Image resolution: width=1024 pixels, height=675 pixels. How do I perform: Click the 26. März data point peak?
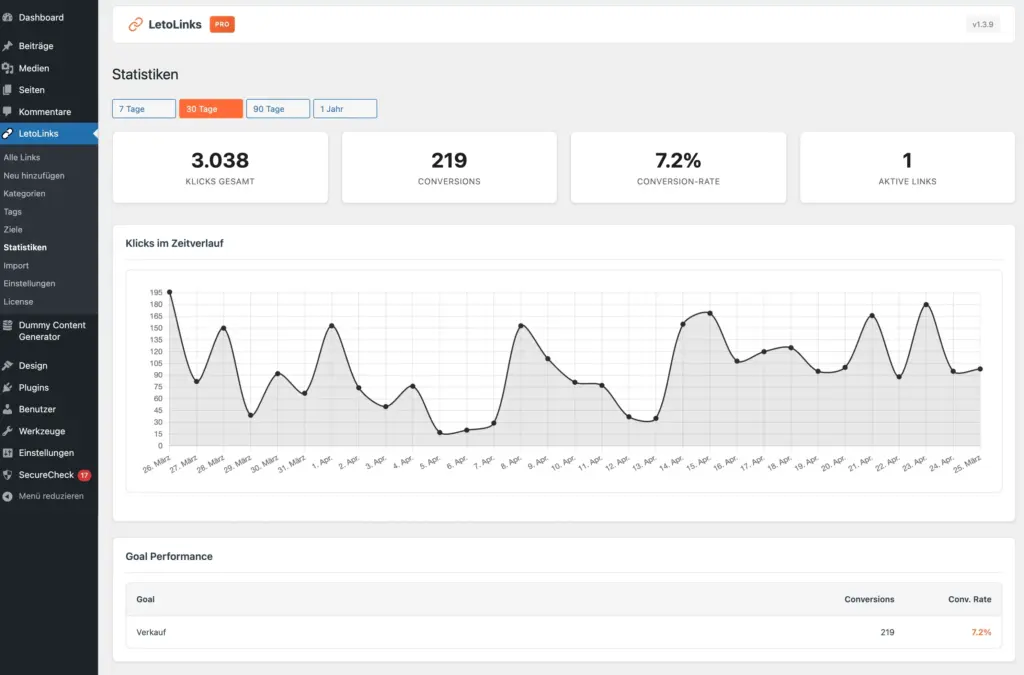pos(170,292)
